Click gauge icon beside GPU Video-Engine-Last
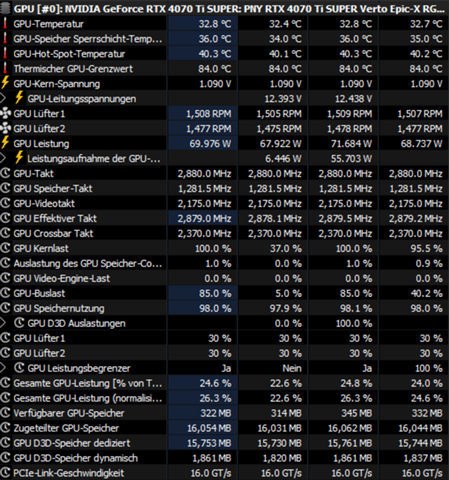This screenshot has width=449, height=480. pos(5,278)
